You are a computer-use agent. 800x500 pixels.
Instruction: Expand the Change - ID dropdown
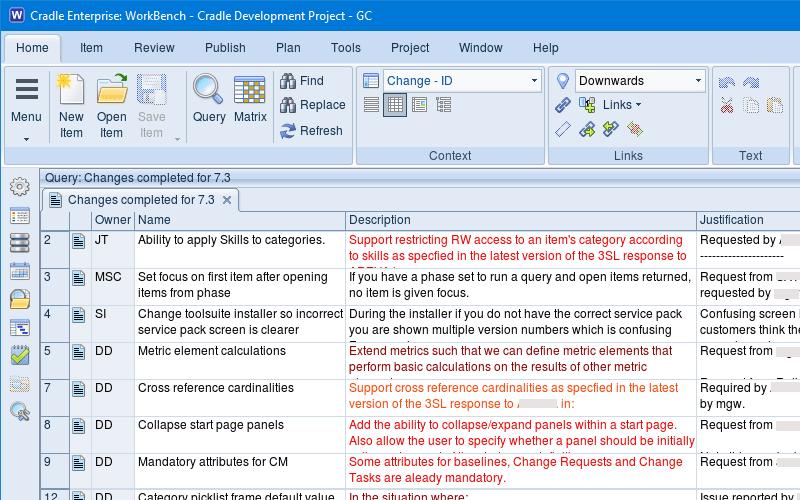[534, 81]
